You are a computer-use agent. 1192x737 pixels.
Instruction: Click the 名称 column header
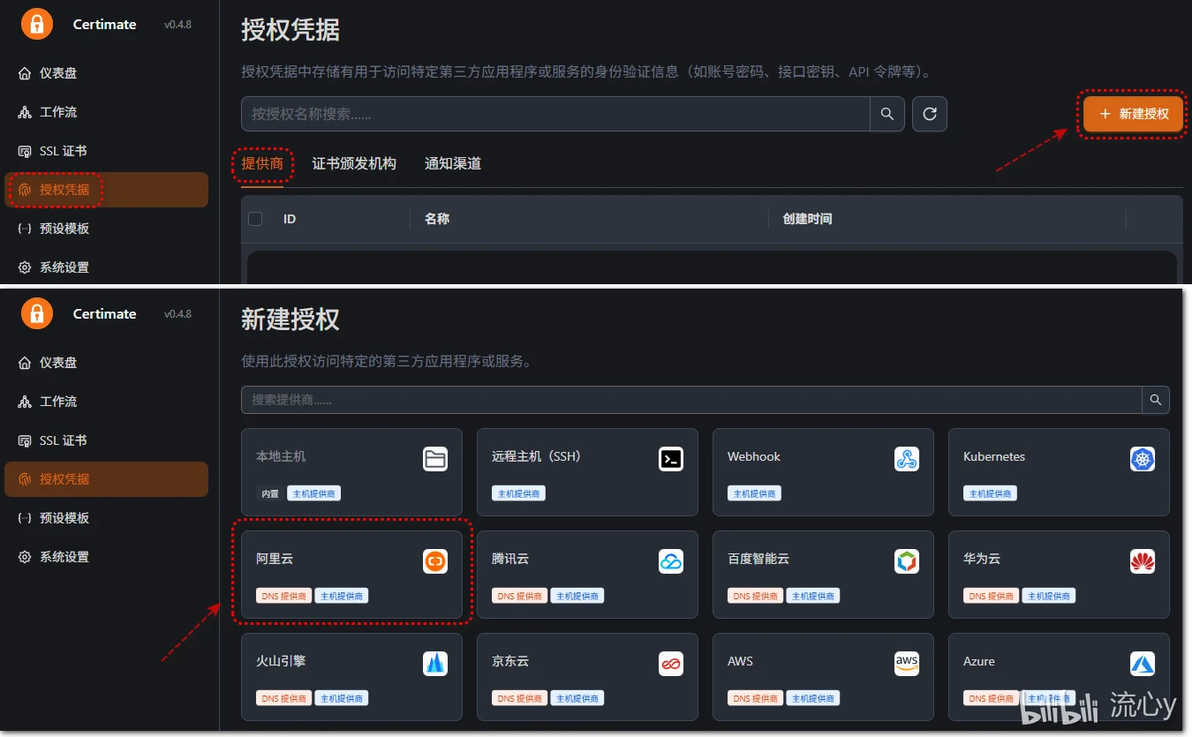(437, 219)
